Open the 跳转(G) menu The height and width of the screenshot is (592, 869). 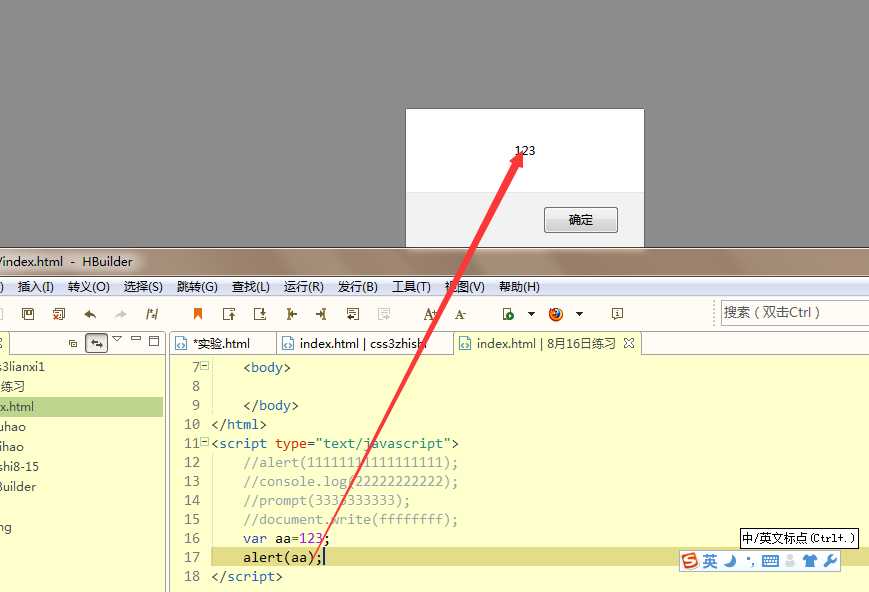197,287
